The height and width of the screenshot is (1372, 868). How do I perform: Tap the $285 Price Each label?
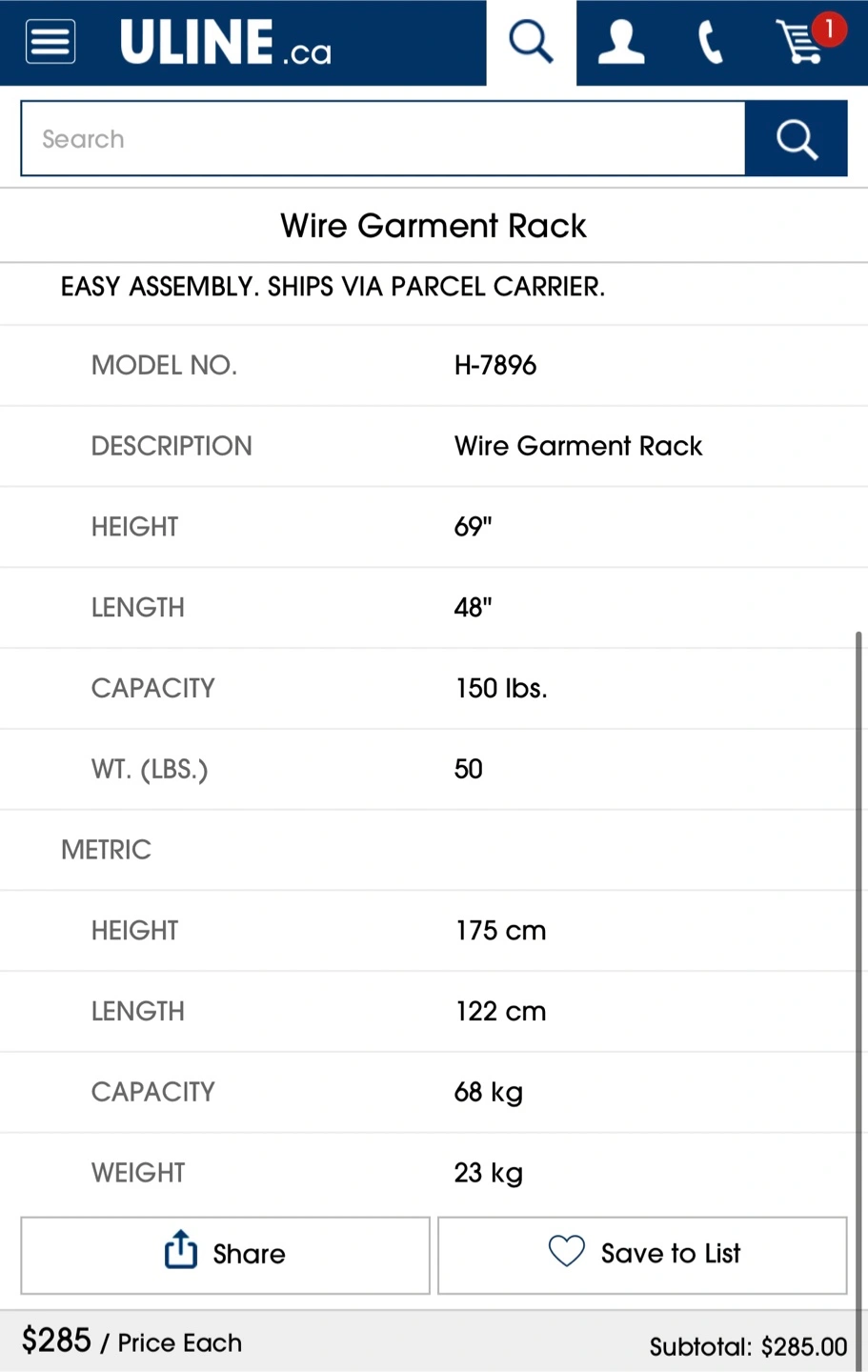pyautogui.click(x=132, y=1342)
